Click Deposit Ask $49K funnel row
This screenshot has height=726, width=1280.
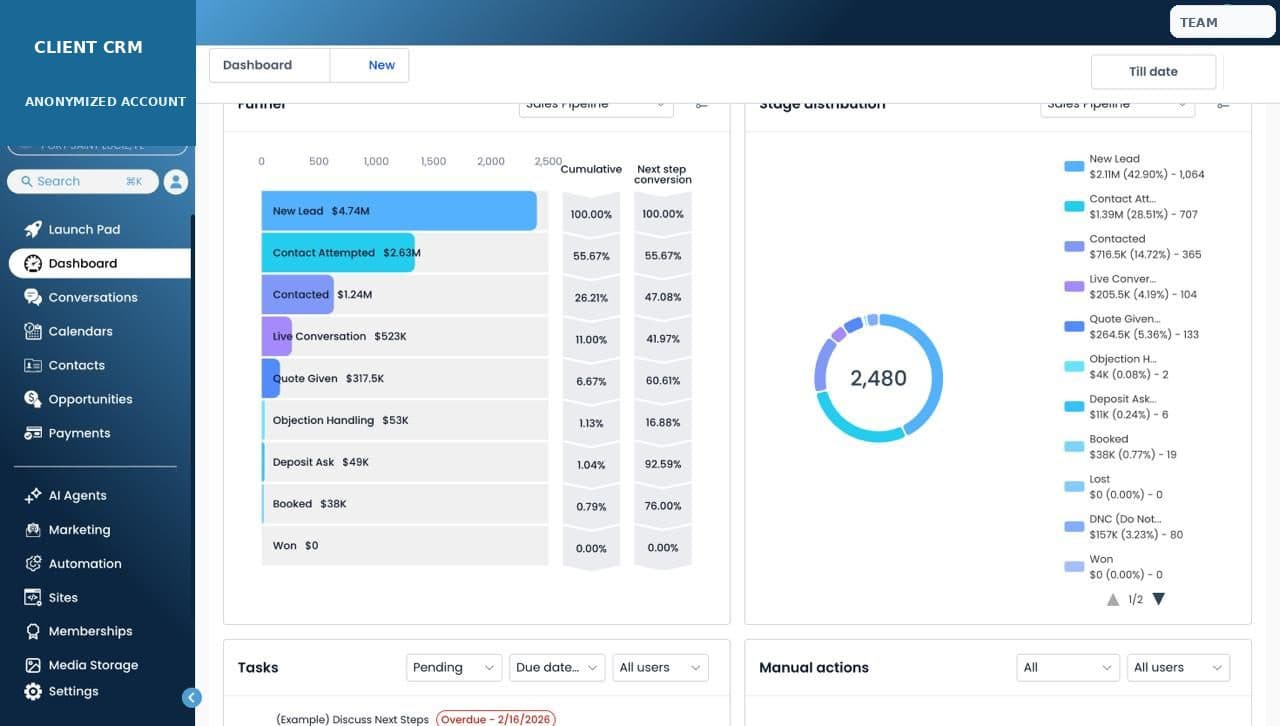(x=405, y=462)
